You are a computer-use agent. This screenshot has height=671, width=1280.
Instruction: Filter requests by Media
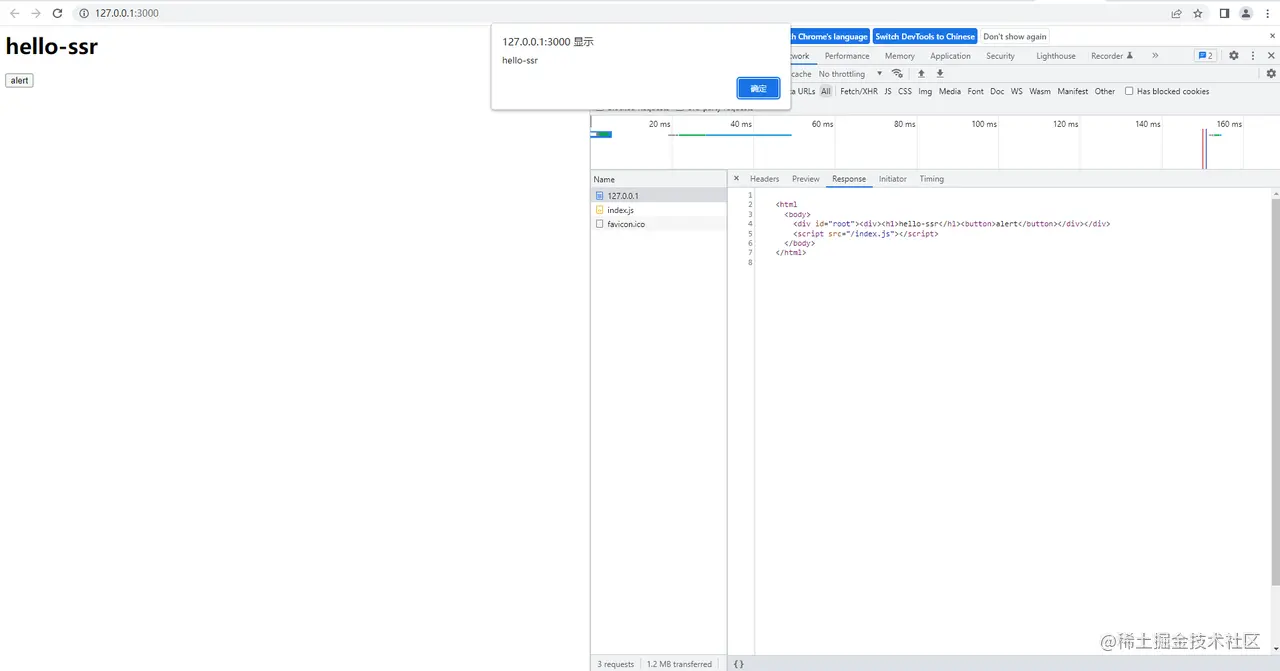tap(950, 91)
